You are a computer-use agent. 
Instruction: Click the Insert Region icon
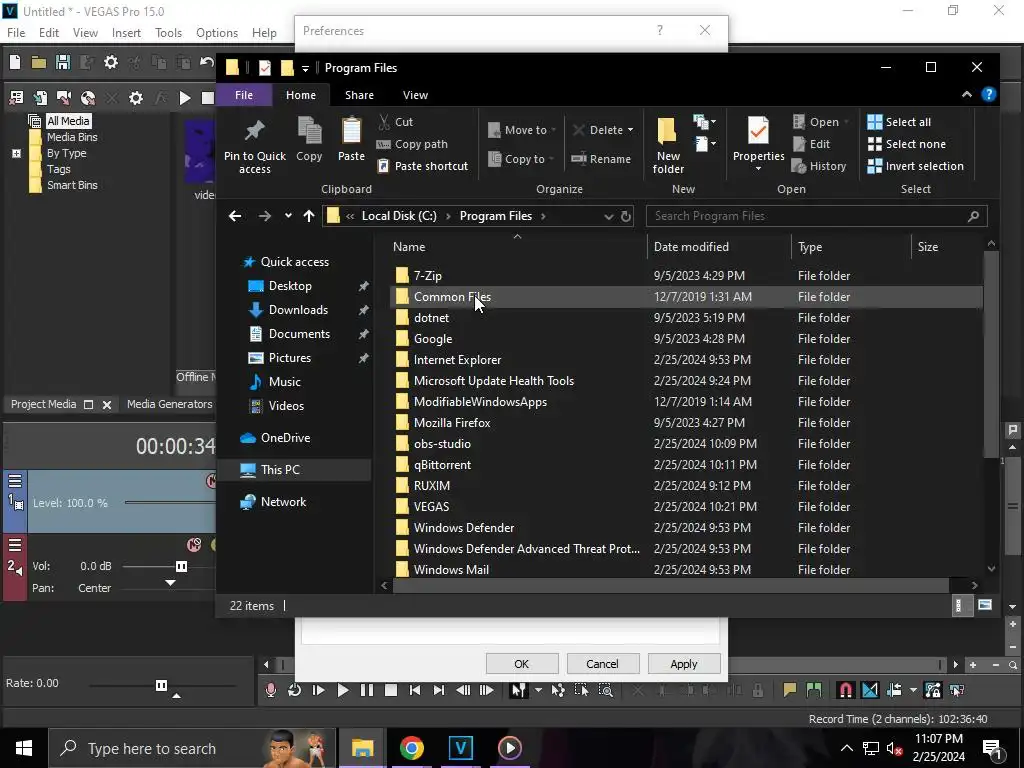814,690
